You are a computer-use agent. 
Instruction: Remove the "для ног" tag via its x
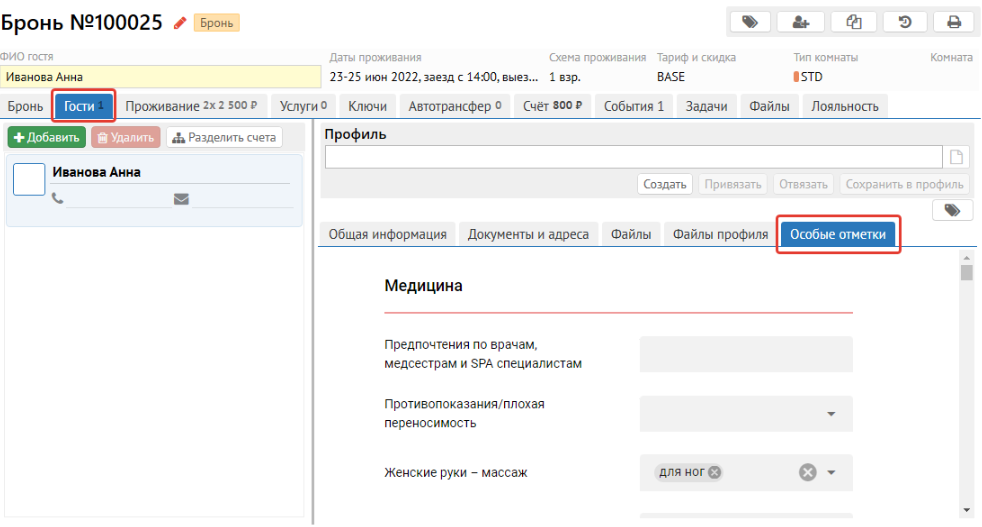coord(714,473)
